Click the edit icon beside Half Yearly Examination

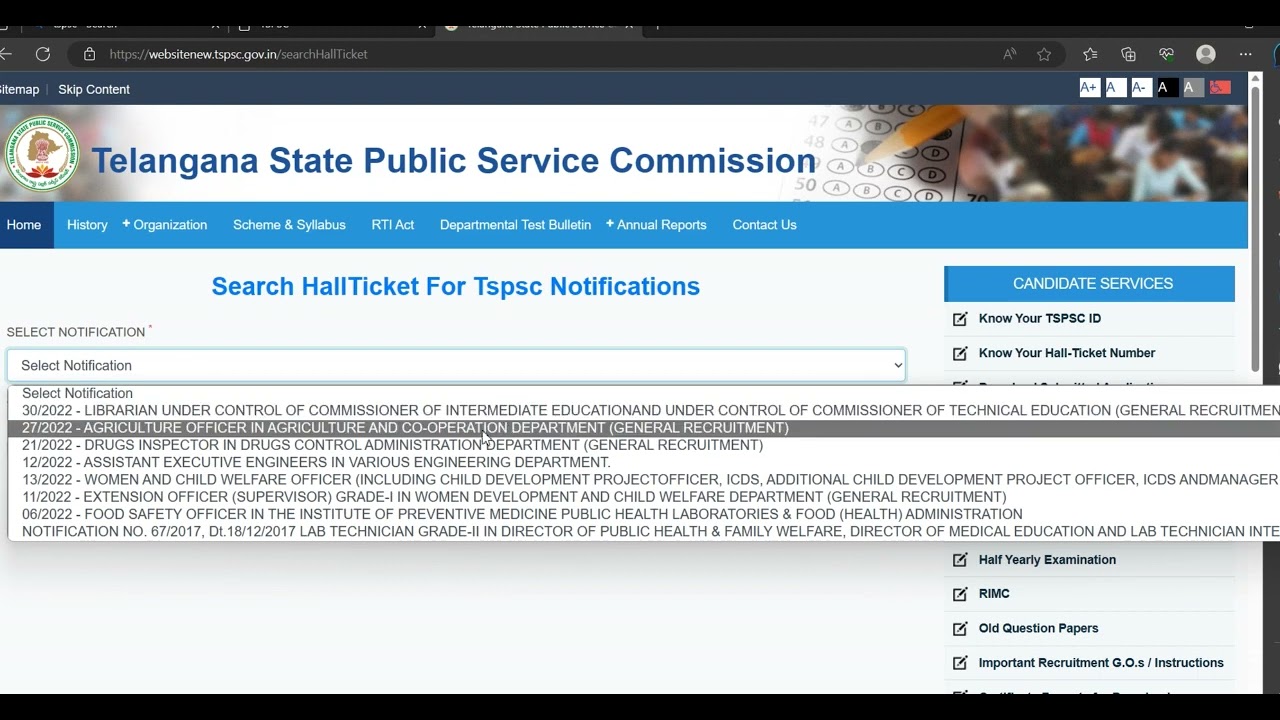tap(960, 560)
